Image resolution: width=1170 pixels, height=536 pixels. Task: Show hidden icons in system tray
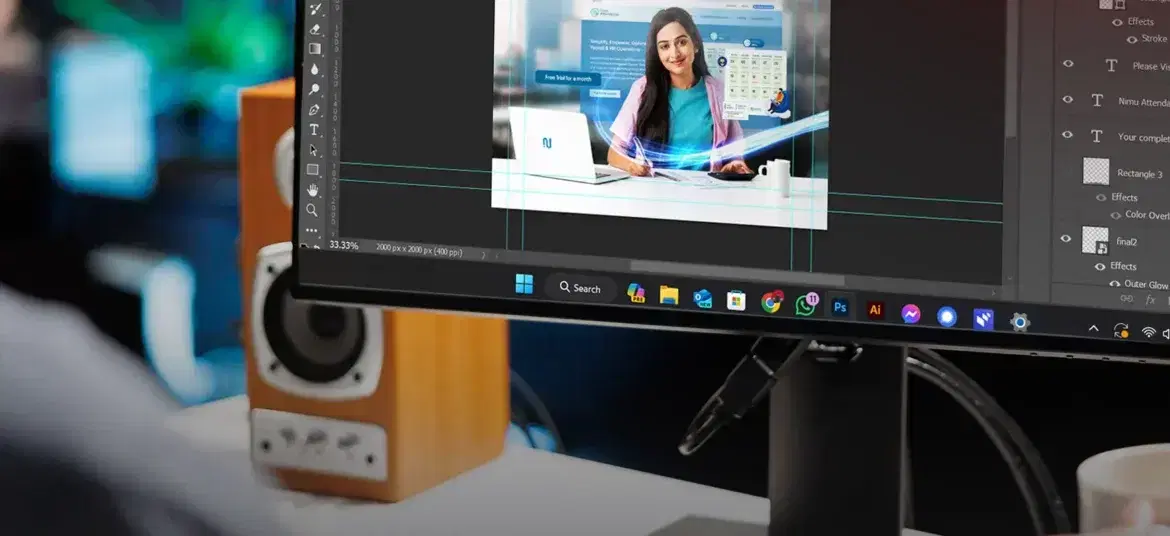(x=1093, y=329)
